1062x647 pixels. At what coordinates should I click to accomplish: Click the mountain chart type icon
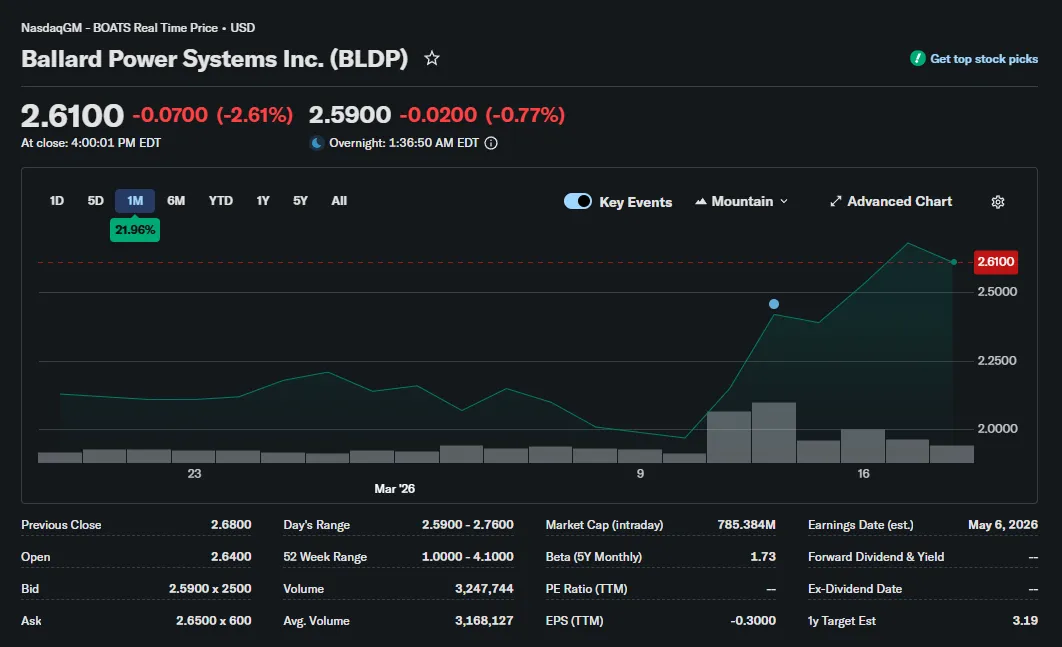[x=700, y=201]
